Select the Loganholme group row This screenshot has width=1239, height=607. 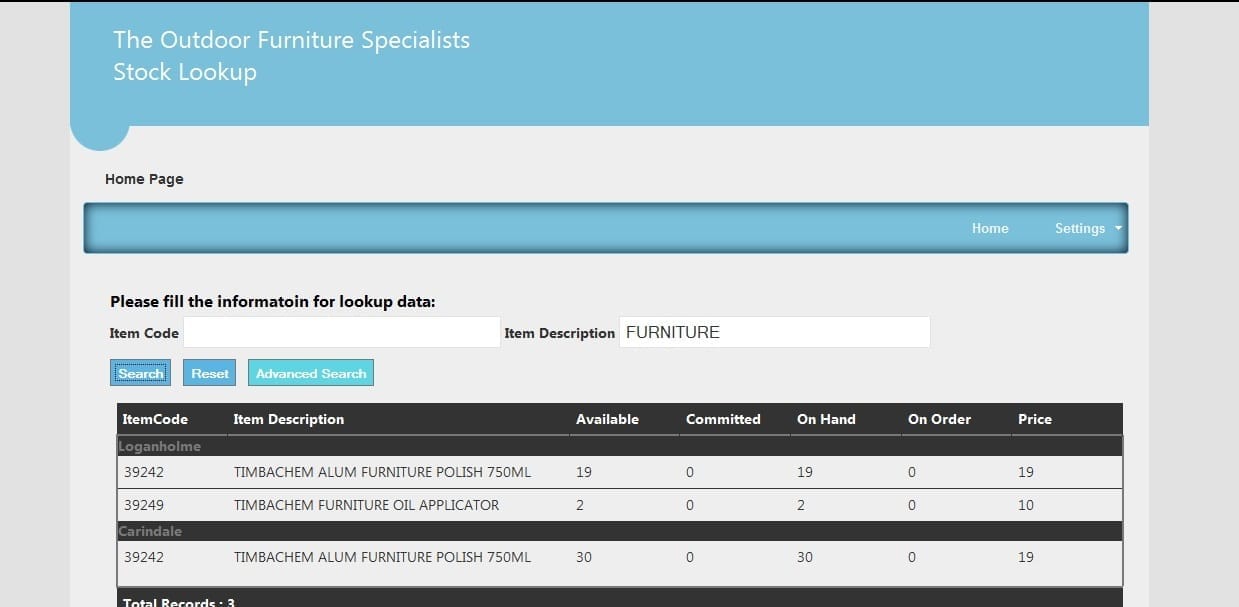point(160,446)
